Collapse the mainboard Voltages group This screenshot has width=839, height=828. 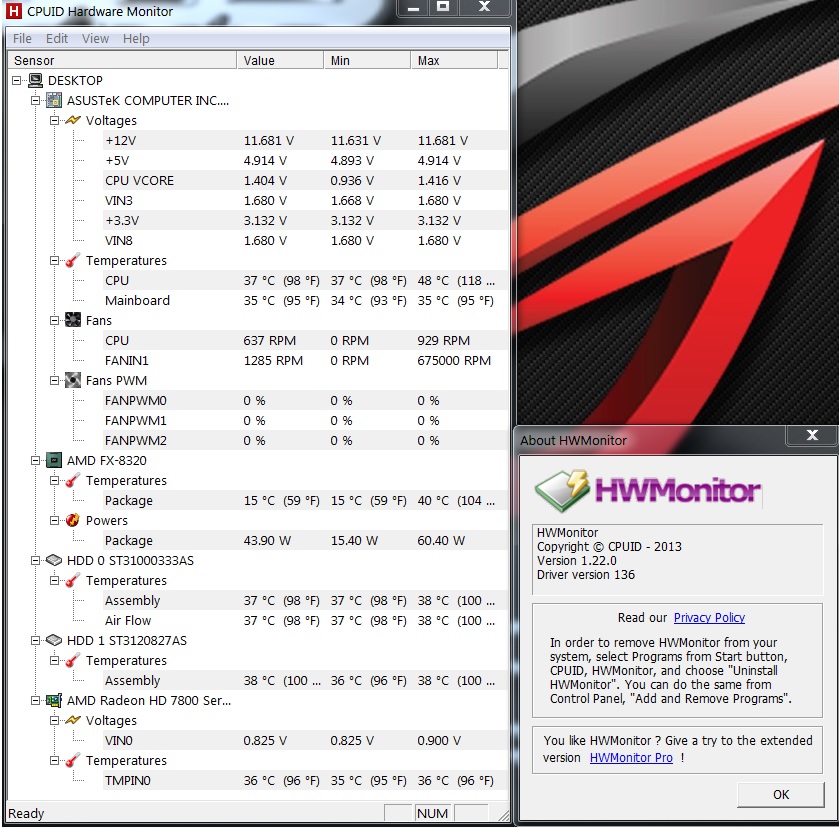coord(54,120)
